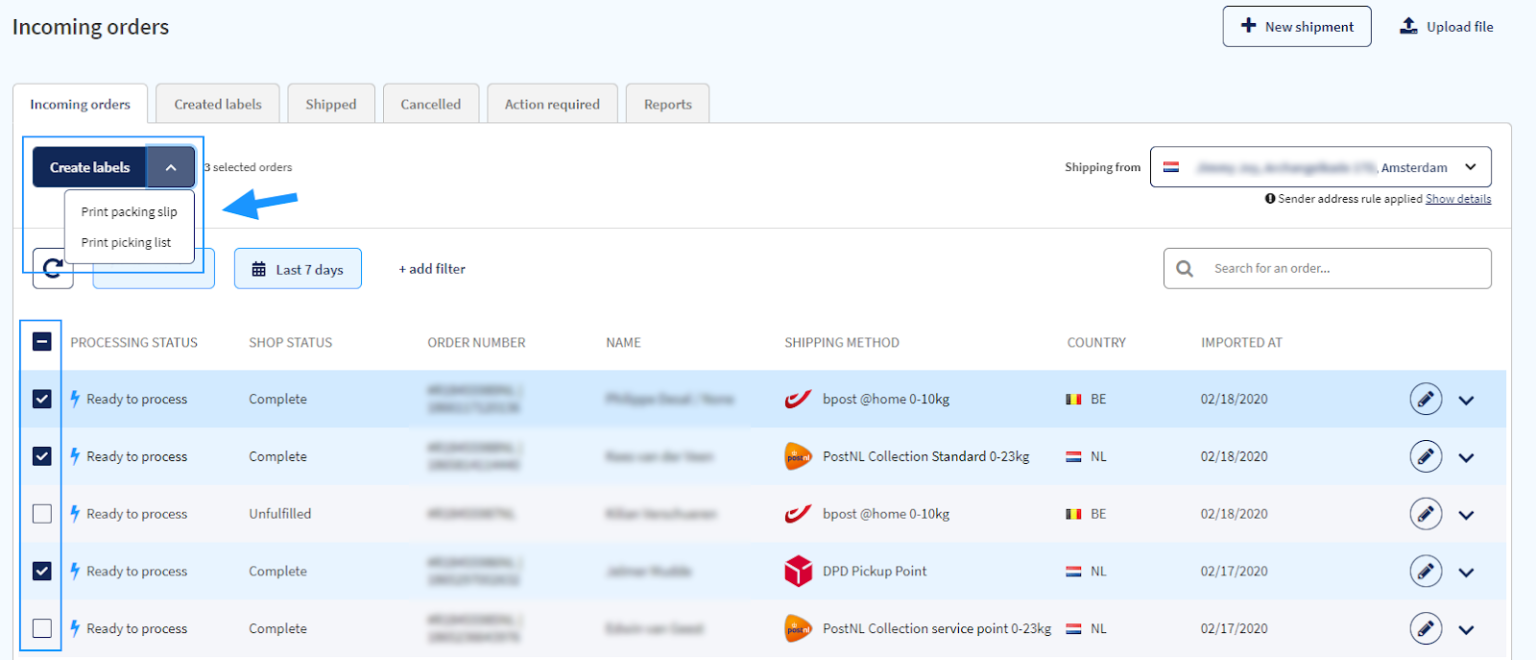
Task: Click the Belgian flag on the first order row
Action: [1072, 398]
